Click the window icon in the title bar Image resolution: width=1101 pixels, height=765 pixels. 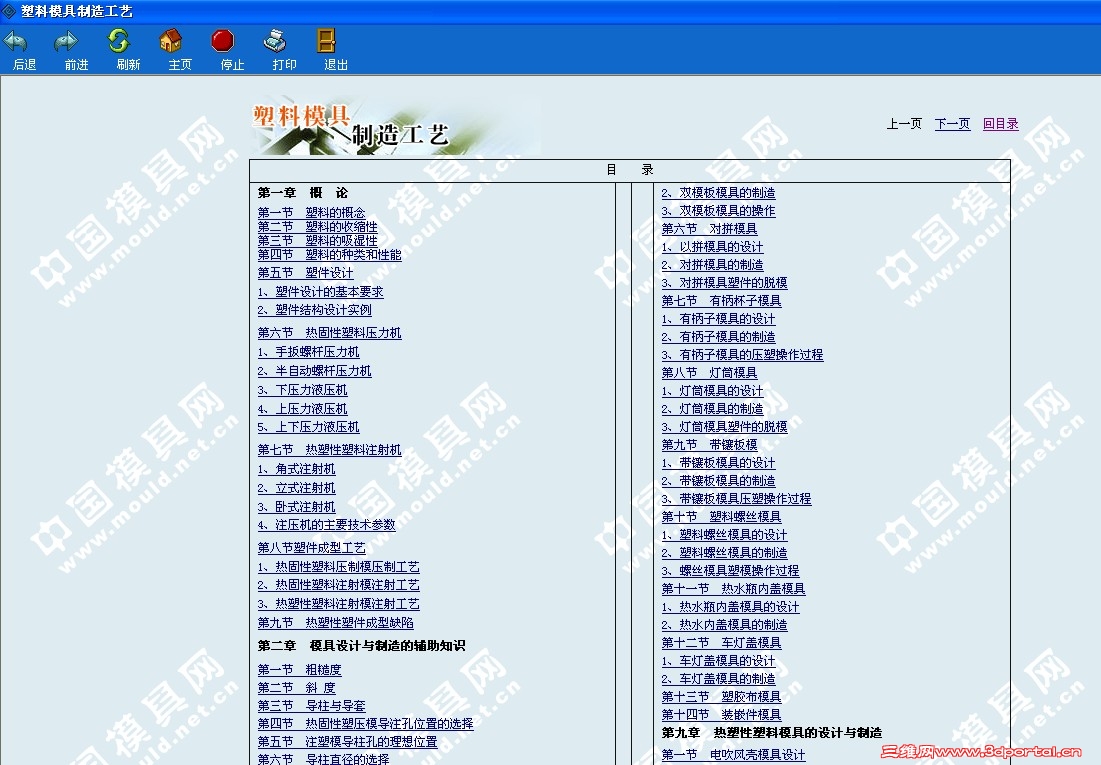(x=10, y=11)
